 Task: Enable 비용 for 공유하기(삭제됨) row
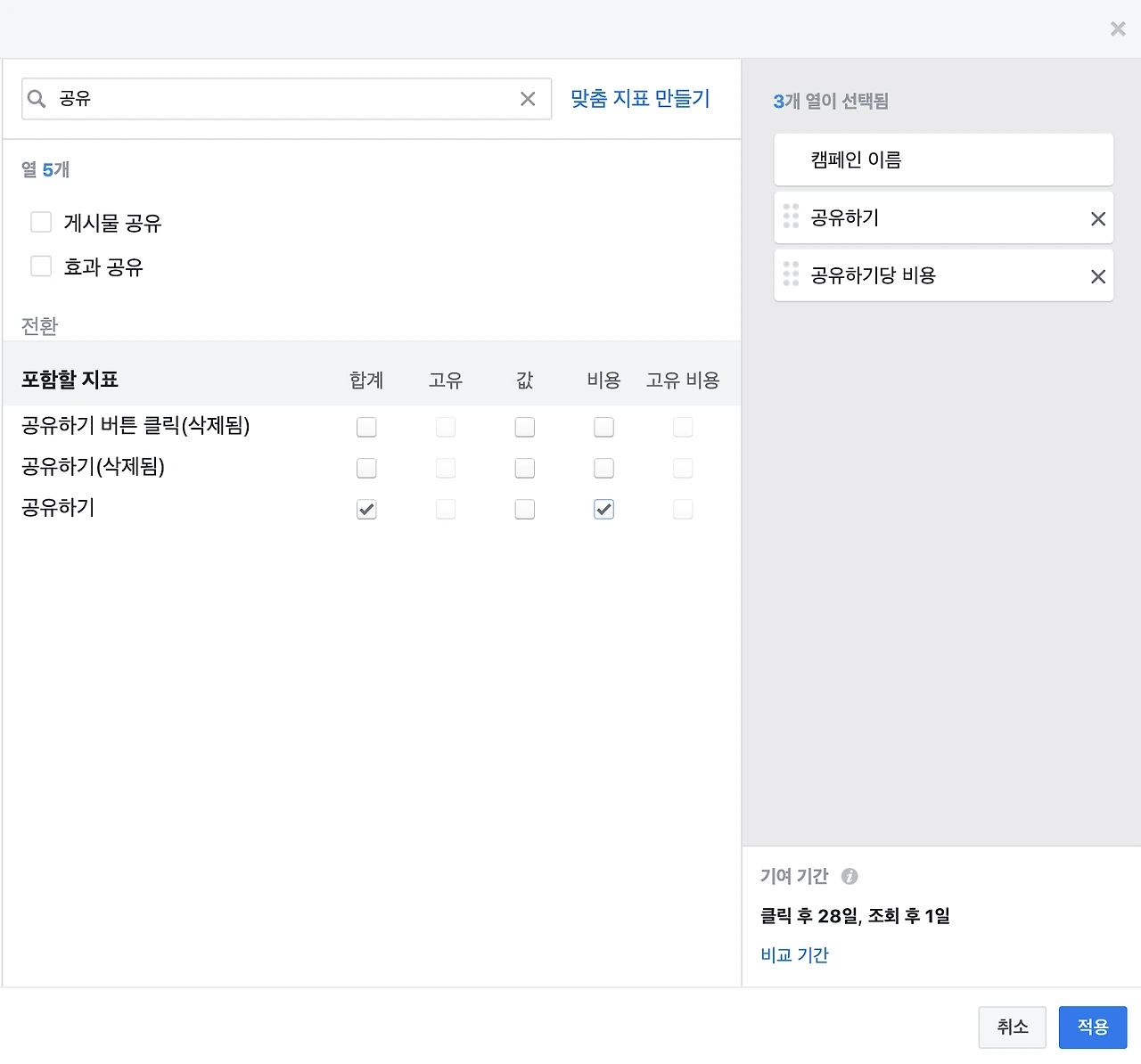[x=604, y=469]
